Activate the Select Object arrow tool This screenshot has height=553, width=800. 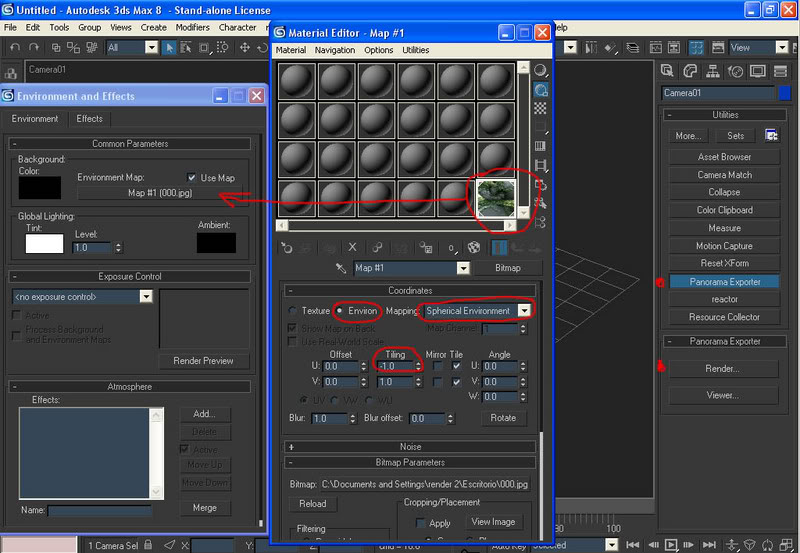click(x=169, y=47)
